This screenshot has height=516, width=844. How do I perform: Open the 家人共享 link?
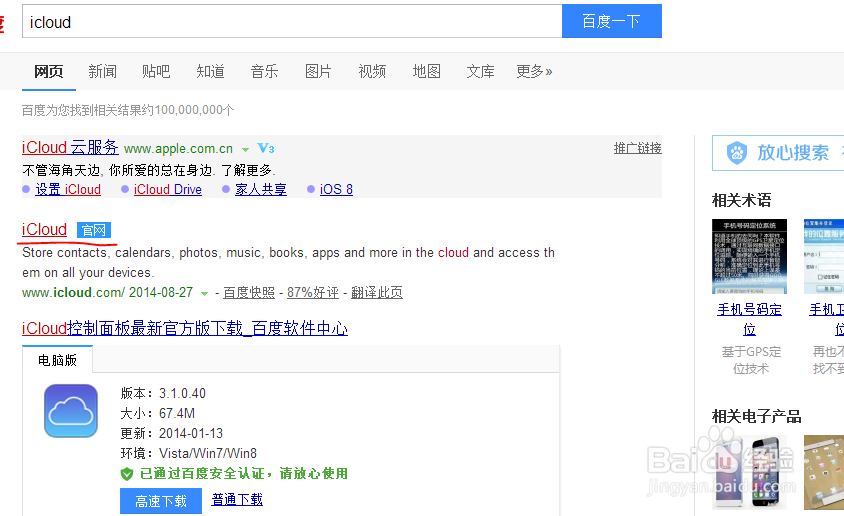(261, 189)
